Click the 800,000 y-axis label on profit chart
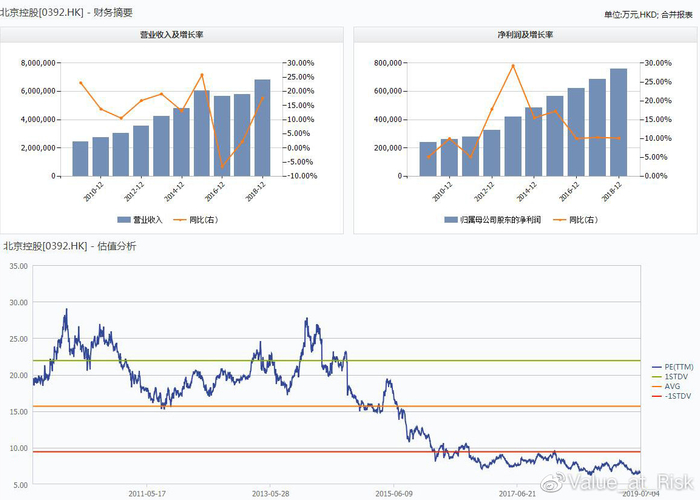This screenshot has height=500, width=700. (388, 63)
